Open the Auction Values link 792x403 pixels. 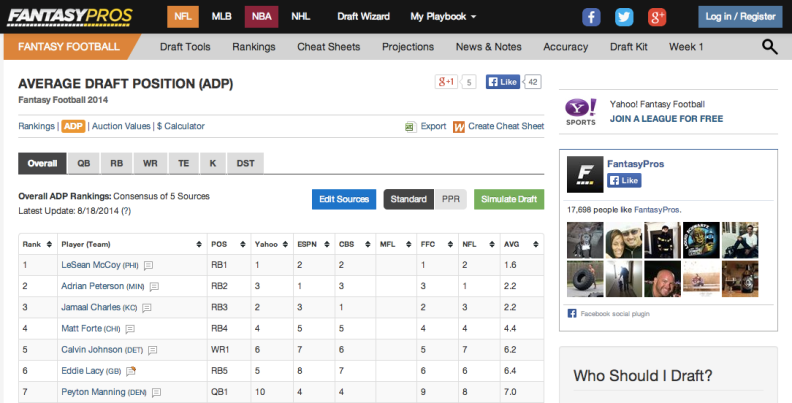pos(121,126)
